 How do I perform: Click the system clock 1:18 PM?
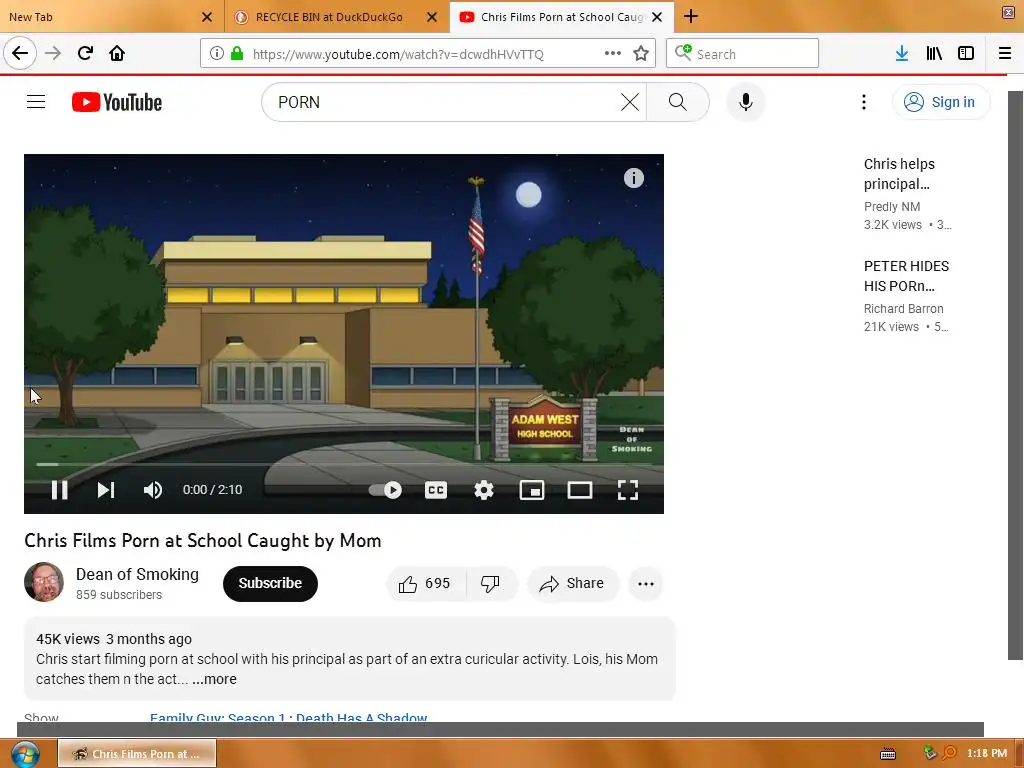(x=987, y=754)
